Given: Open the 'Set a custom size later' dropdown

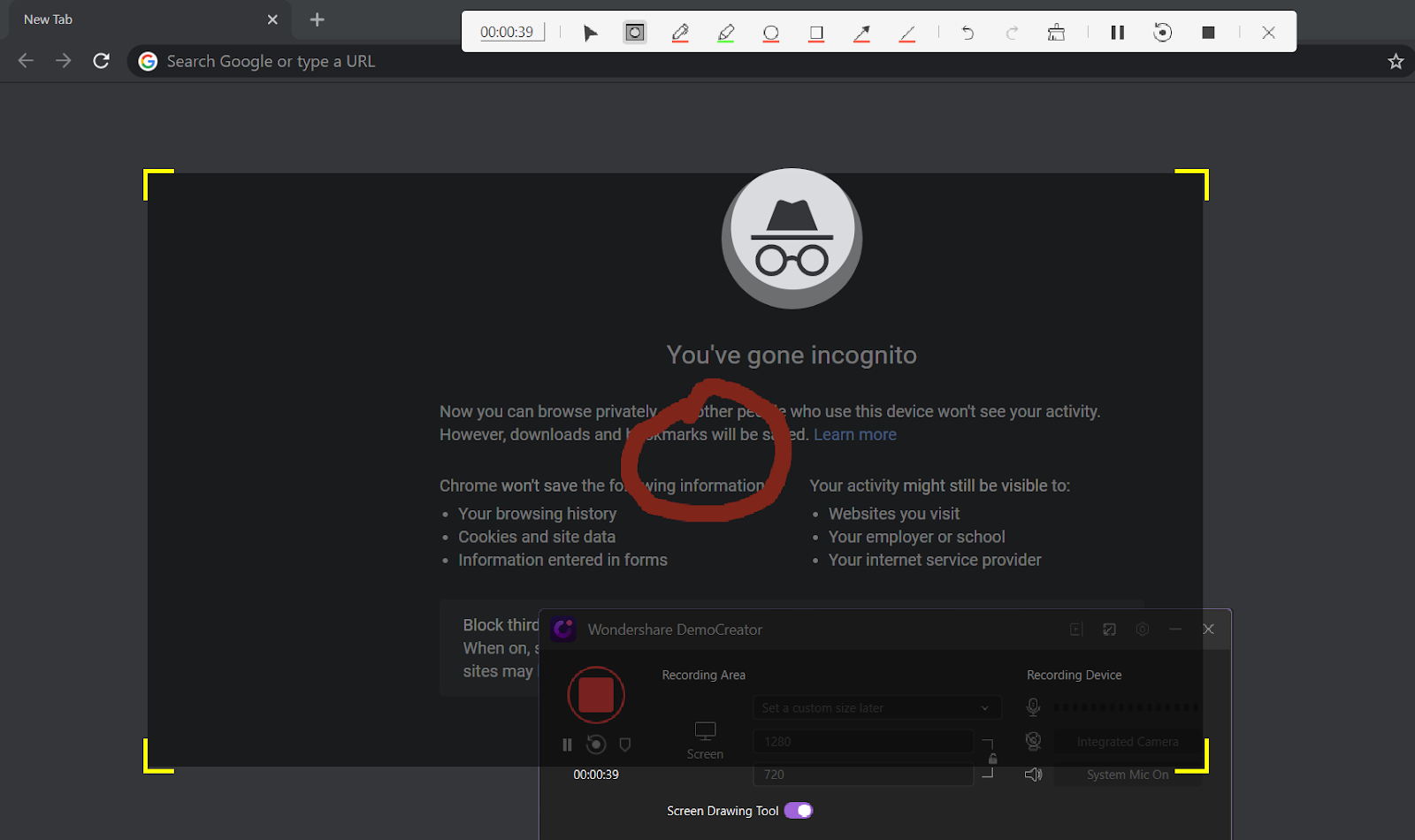Looking at the screenshot, I should tap(876, 708).
